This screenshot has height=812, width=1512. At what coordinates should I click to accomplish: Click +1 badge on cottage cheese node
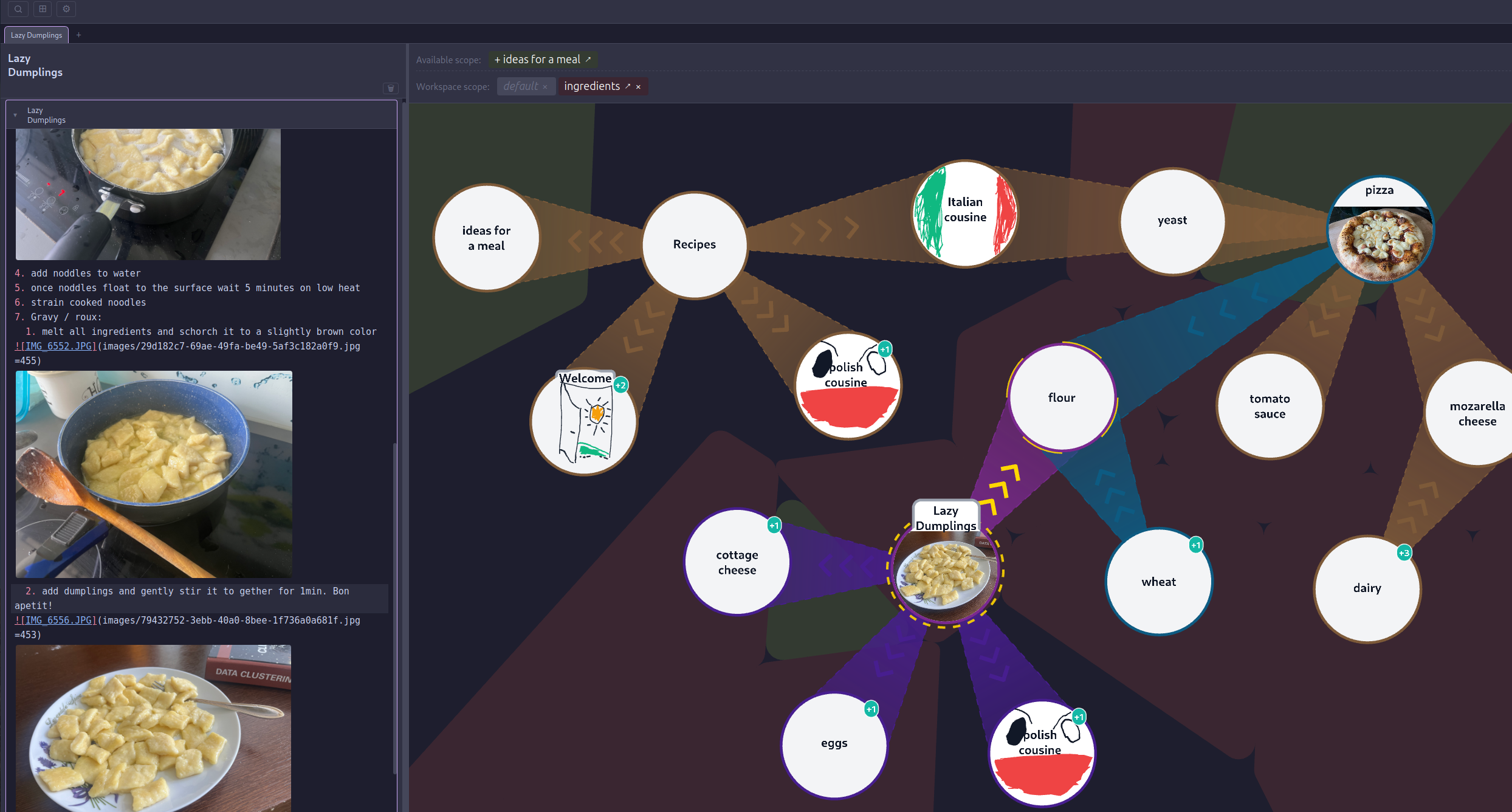774,526
